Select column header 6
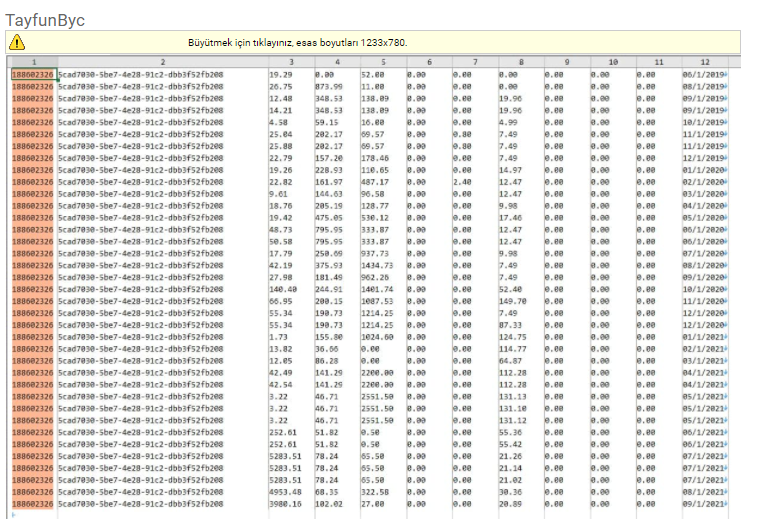762x526 pixels. pyautogui.click(x=429, y=62)
